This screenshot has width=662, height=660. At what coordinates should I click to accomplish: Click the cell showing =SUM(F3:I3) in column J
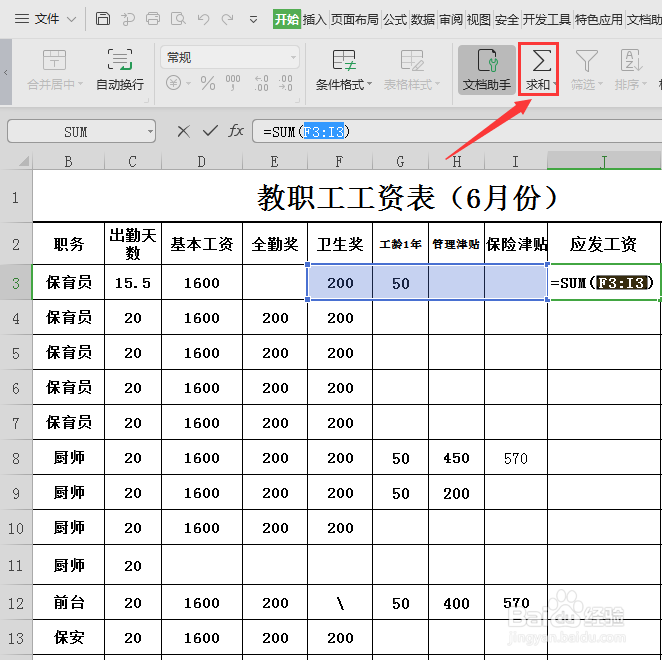pos(604,282)
